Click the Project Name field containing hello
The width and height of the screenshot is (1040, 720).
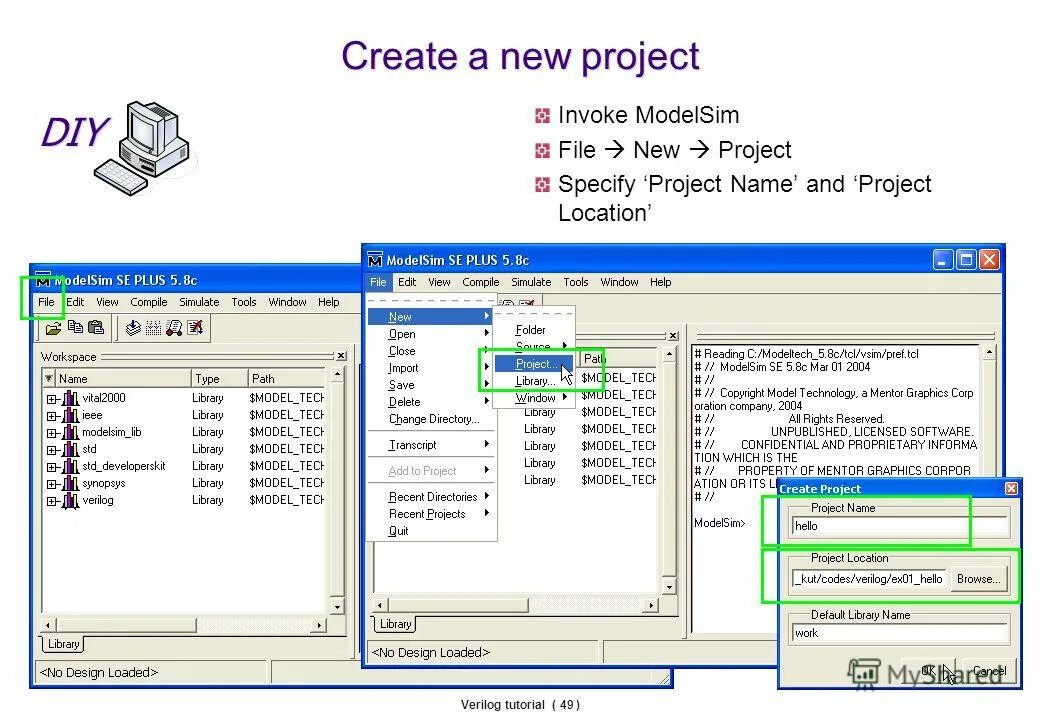coord(900,526)
